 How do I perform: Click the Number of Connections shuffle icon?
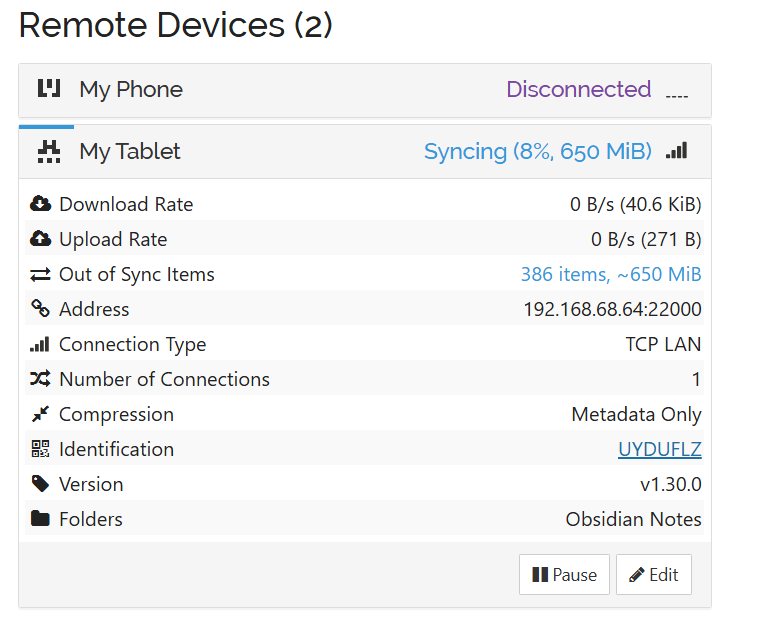pyautogui.click(x=40, y=379)
